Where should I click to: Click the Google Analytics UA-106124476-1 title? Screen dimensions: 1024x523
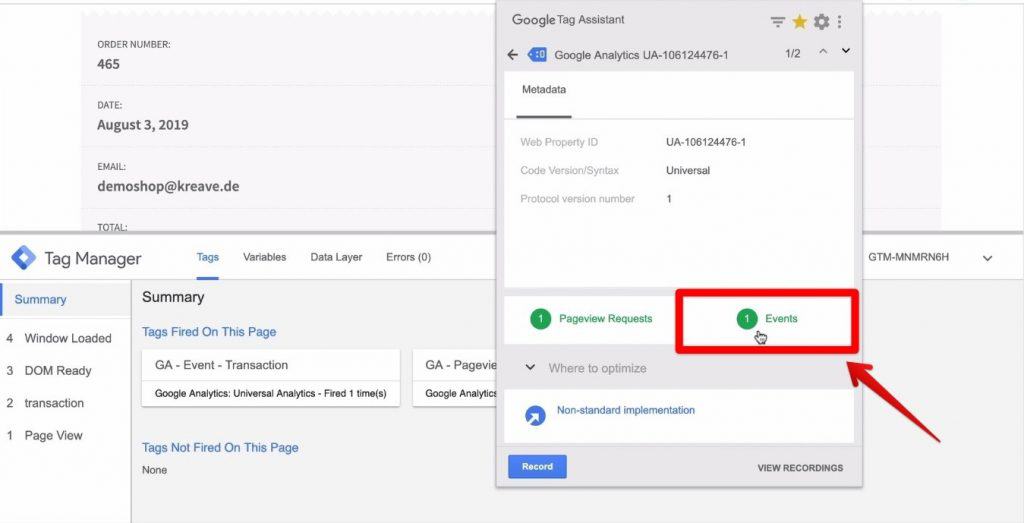click(641, 55)
